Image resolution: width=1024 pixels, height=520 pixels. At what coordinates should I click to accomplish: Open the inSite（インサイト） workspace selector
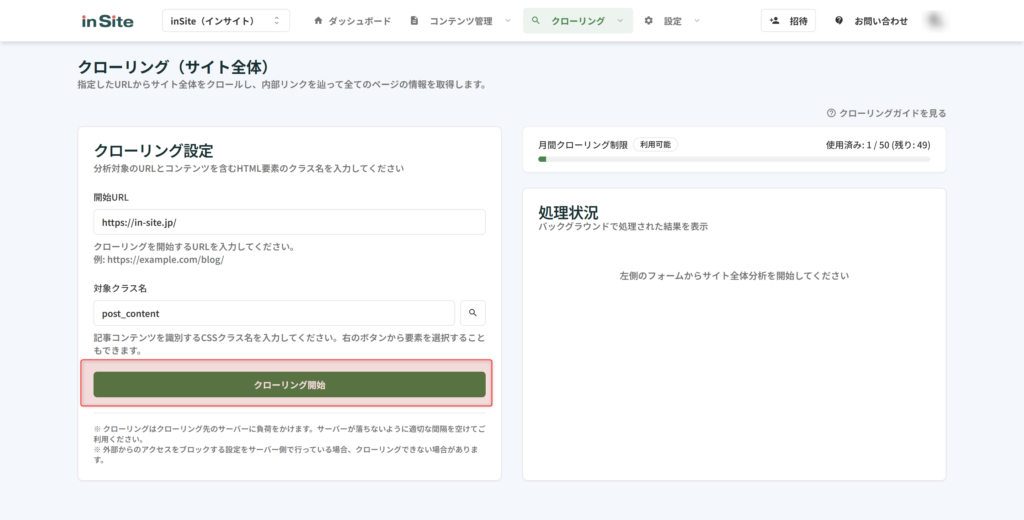tap(225, 21)
